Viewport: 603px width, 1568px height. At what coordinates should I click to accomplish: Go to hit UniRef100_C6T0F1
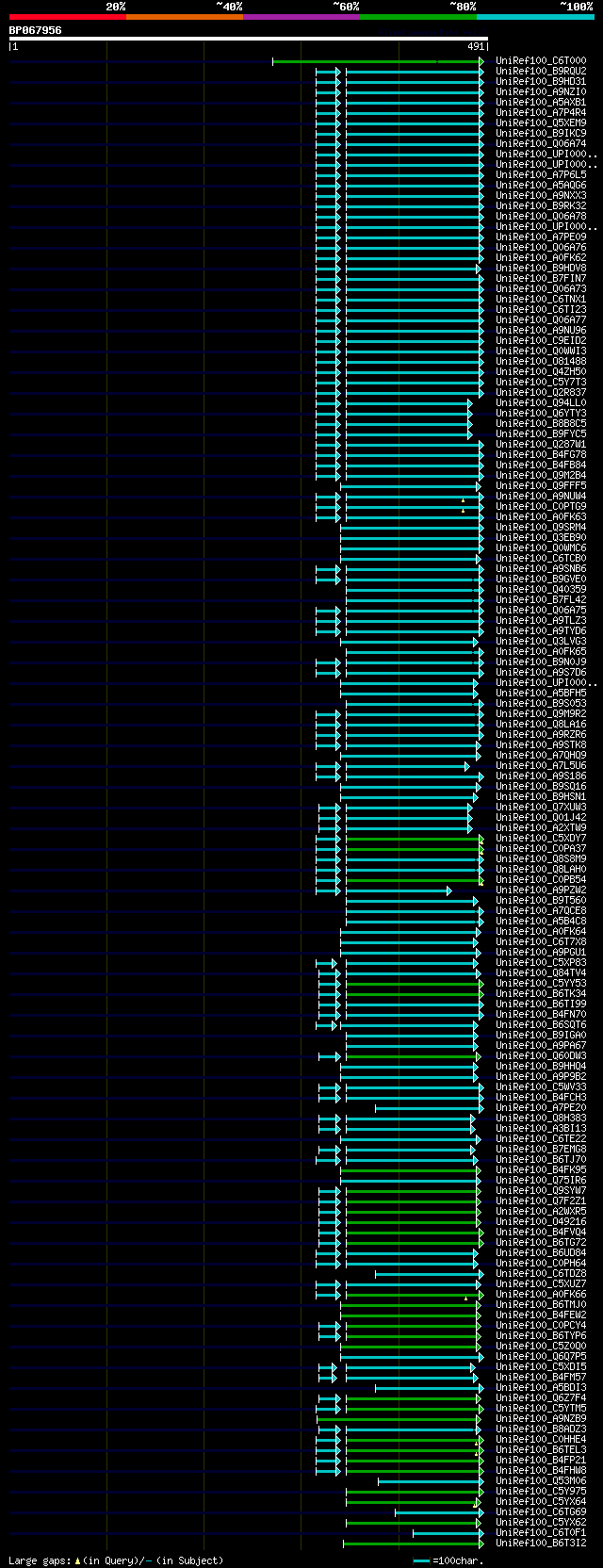(541, 1533)
